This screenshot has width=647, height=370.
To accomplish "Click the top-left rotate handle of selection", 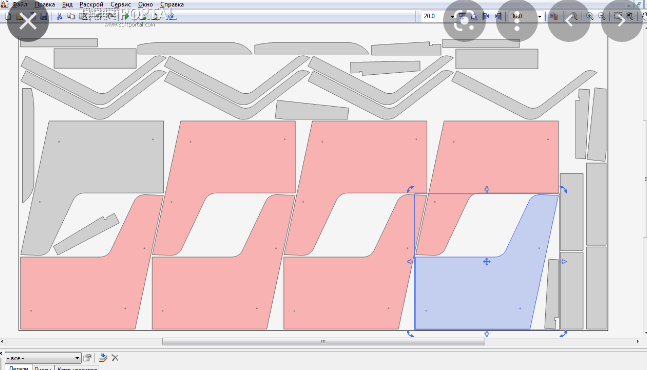I will [411, 189].
